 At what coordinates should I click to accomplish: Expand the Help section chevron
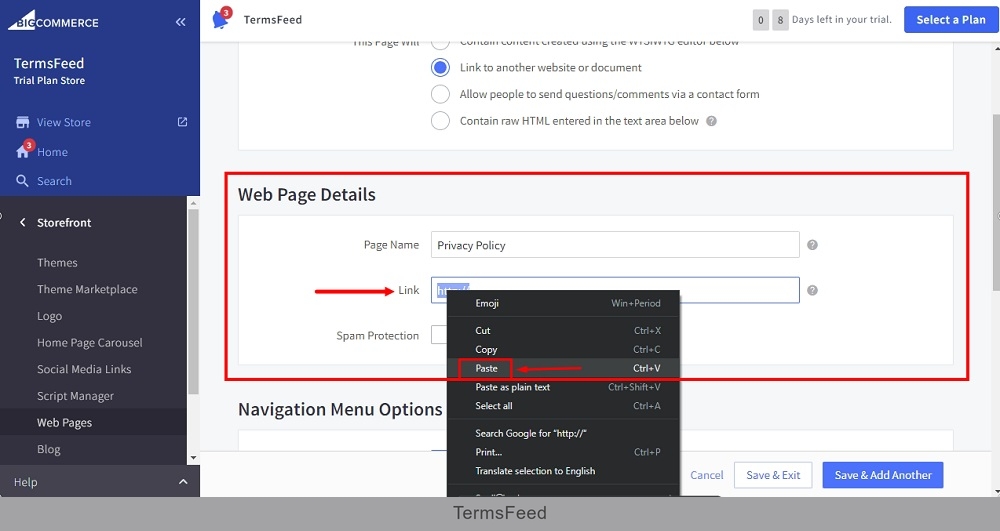(x=183, y=482)
